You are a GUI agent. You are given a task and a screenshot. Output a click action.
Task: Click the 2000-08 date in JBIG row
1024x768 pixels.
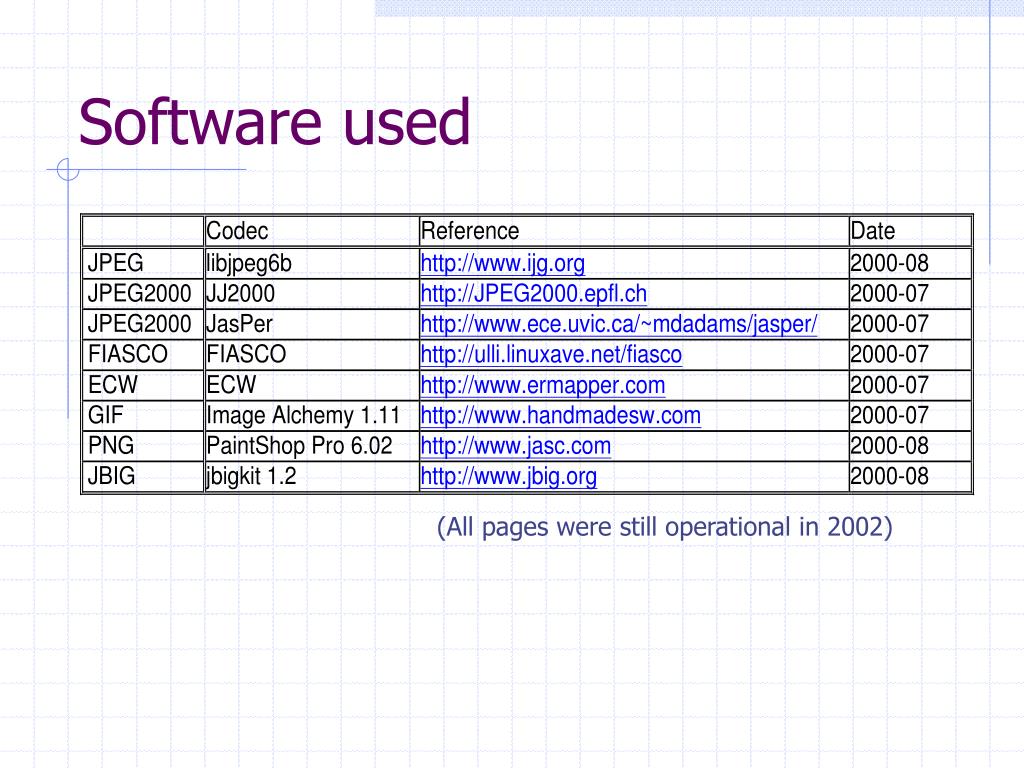[889, 475]
